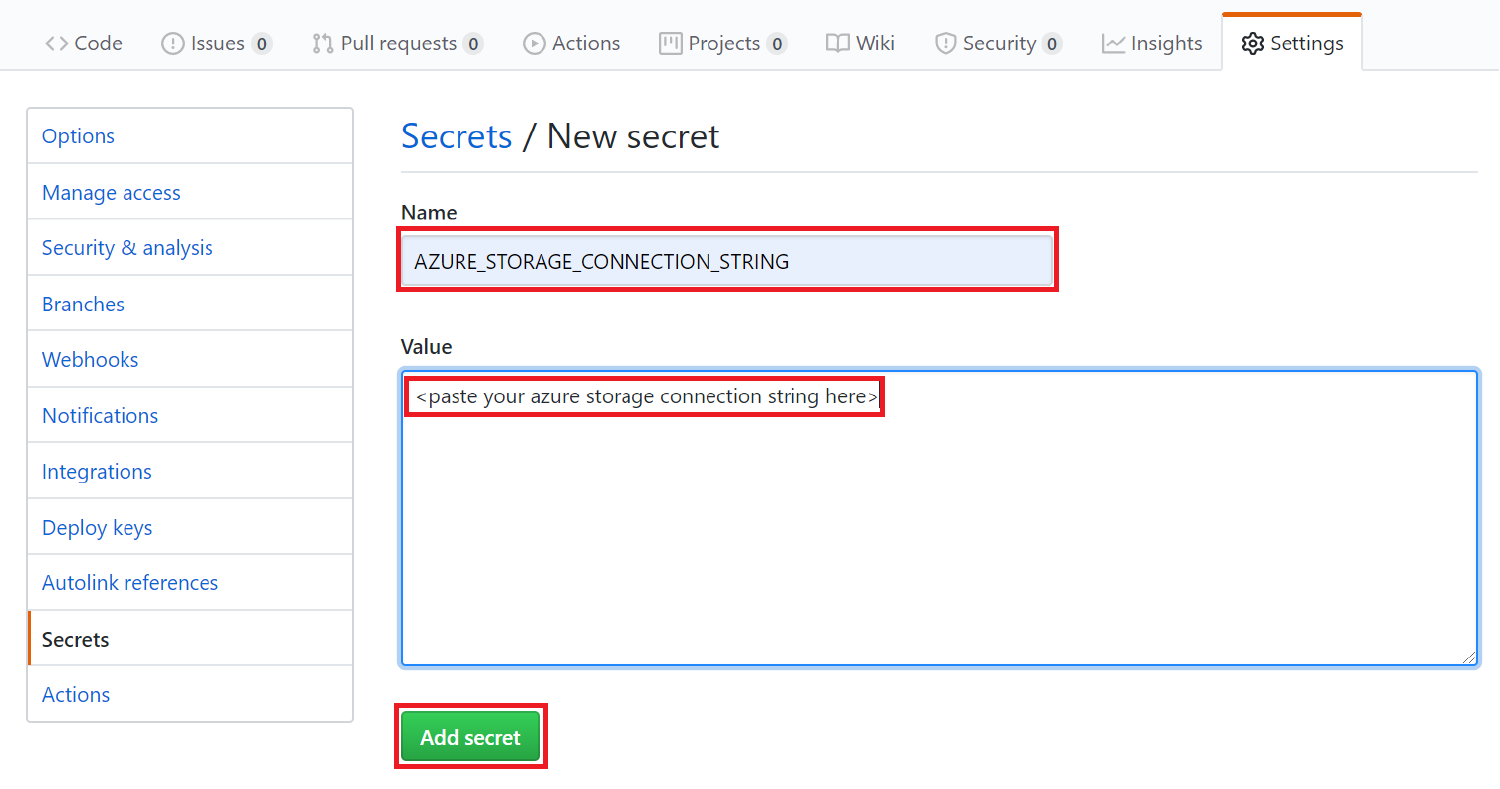The height and width of the screenshot is (789, 1500).
Task: Click the Issues circle icon
Action: 173,44
